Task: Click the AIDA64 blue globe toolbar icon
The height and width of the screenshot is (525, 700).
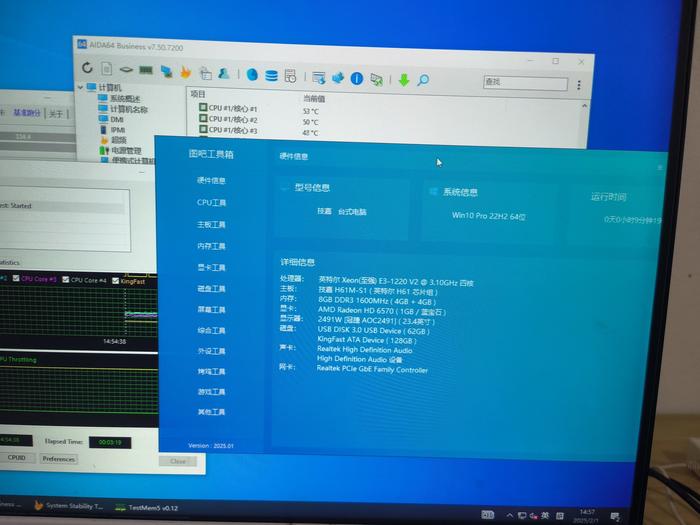Action: 252,74
